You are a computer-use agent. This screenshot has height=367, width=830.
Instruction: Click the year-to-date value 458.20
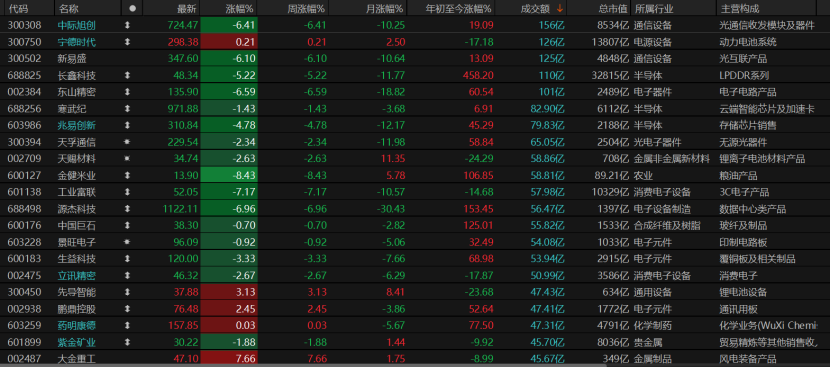click(x=478, y=75)
